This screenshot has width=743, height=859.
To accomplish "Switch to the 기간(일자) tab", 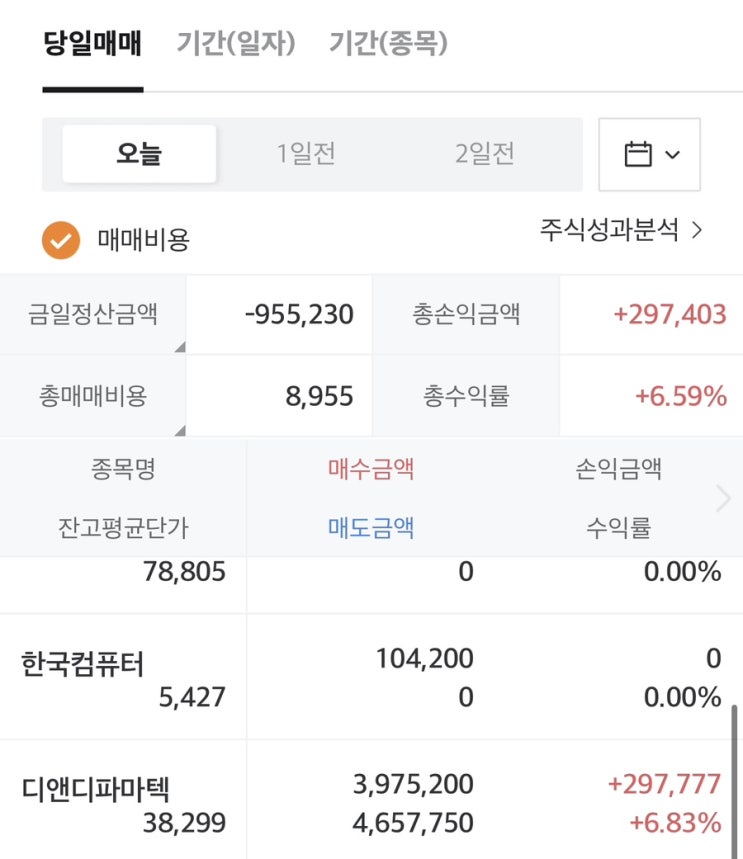I will pos(236,44).
